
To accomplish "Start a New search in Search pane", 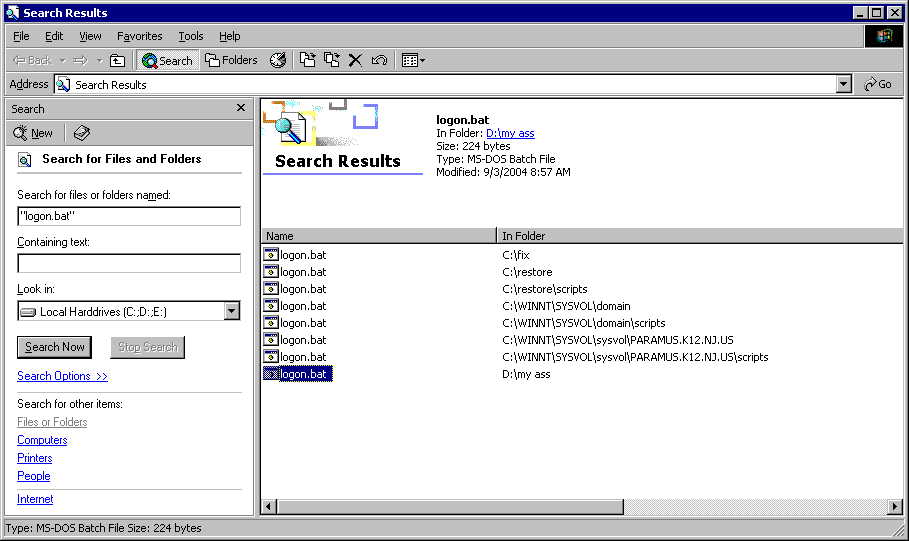I will click(x=33, y=133).
